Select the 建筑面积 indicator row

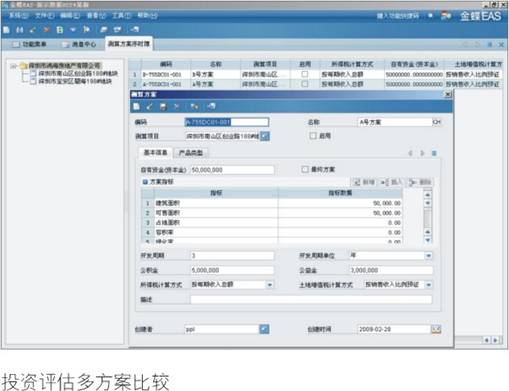tap(272, 203)
